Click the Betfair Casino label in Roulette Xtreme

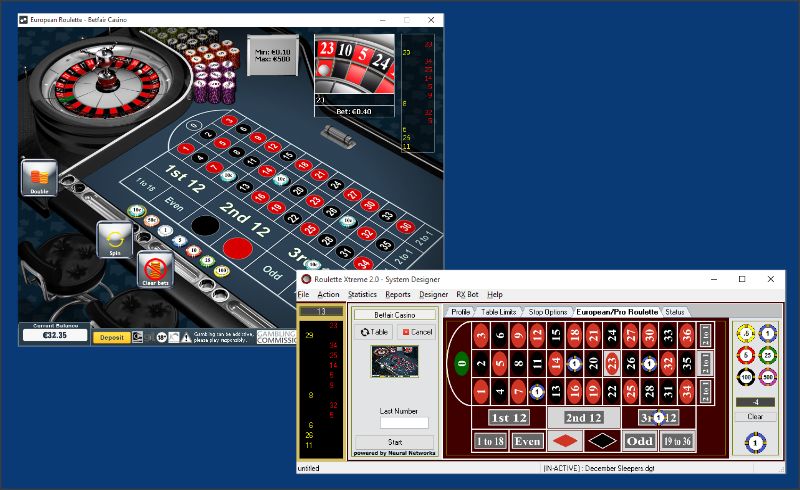tap(394, 315)
